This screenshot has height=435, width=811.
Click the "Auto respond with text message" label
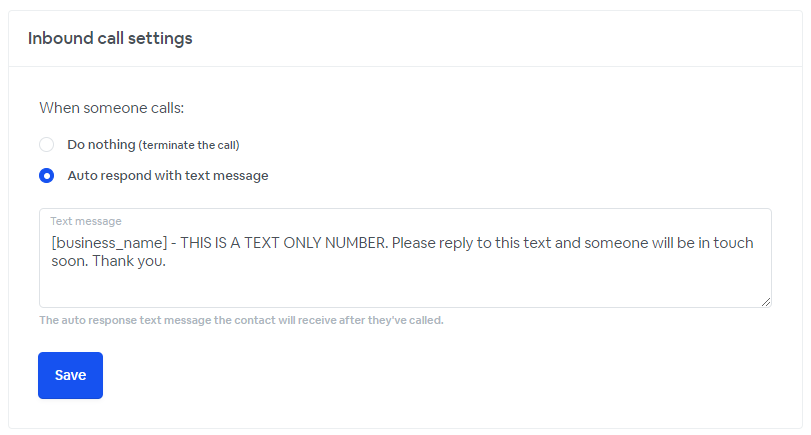(x=168, y=176)
